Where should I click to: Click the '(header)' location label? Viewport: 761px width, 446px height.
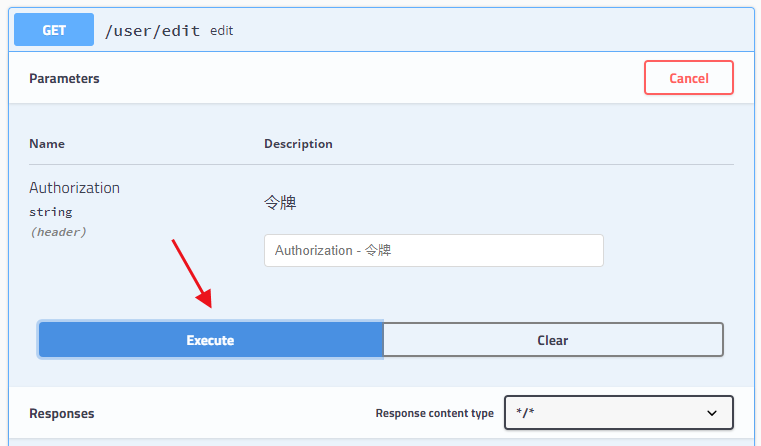click(58, 232)
